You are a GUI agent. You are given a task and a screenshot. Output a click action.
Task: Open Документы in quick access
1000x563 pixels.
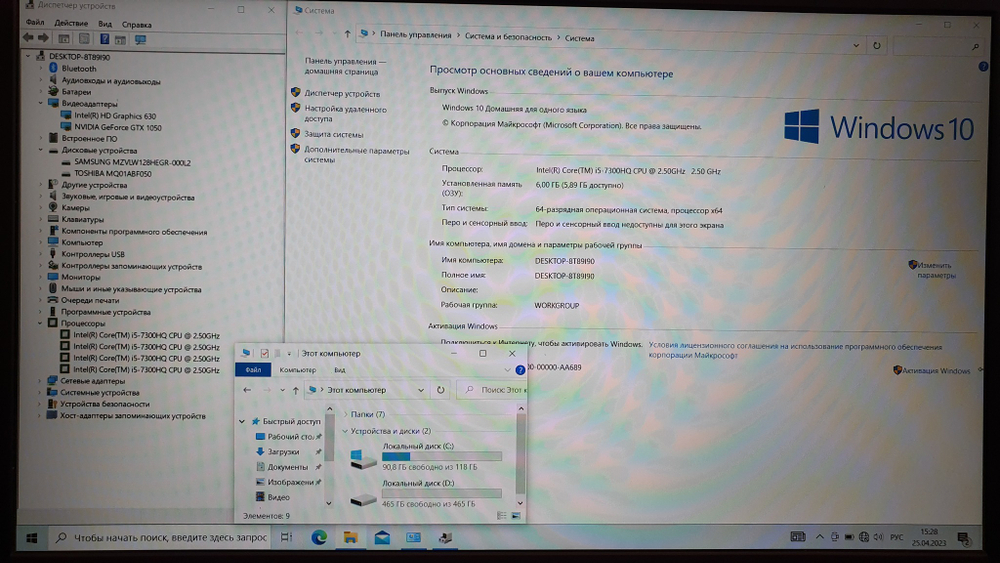click(288, 467)
